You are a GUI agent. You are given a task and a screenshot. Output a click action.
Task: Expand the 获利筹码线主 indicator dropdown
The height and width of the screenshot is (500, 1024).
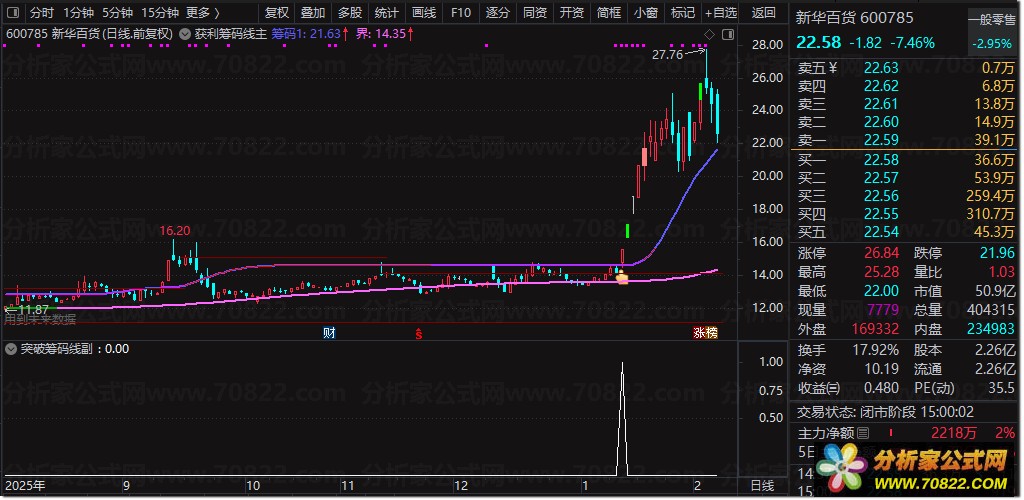tap(185, 34)
